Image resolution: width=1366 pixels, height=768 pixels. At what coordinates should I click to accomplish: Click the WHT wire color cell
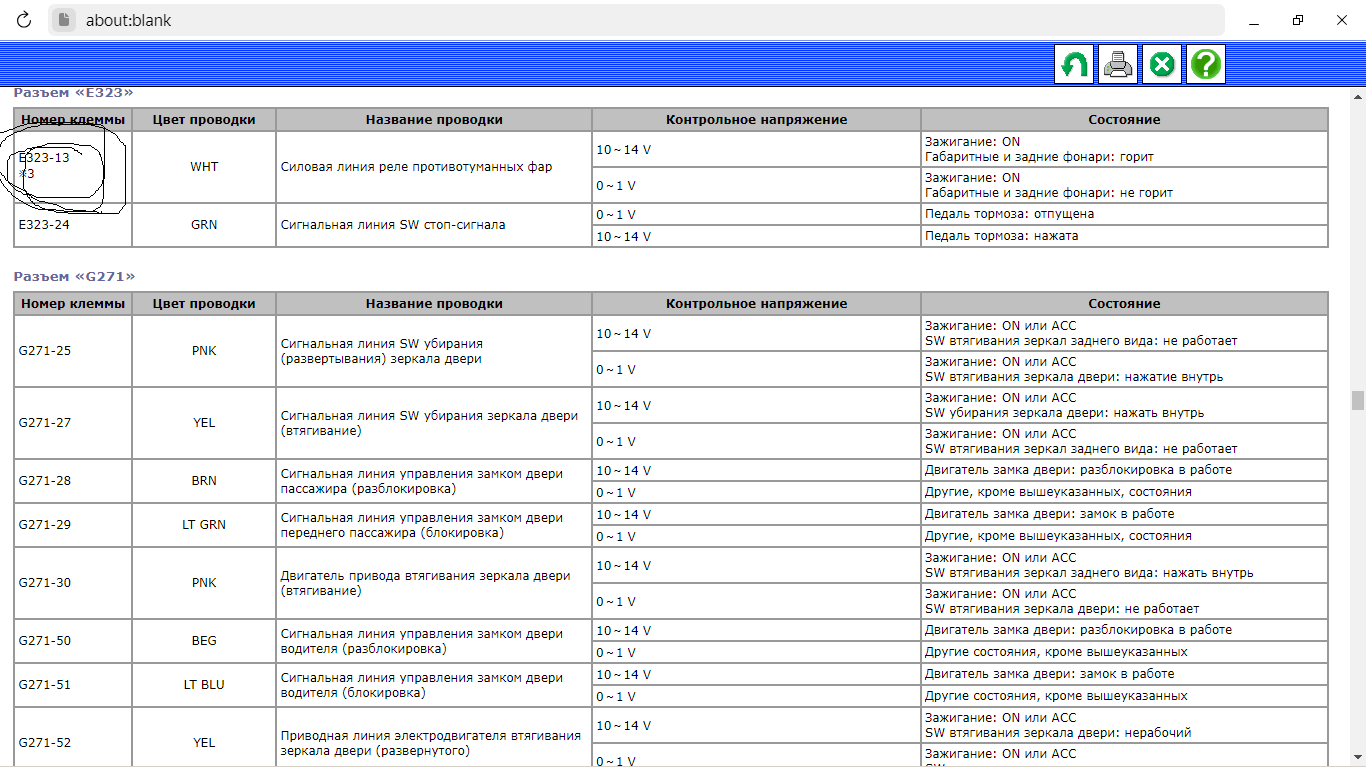point(204,167)
